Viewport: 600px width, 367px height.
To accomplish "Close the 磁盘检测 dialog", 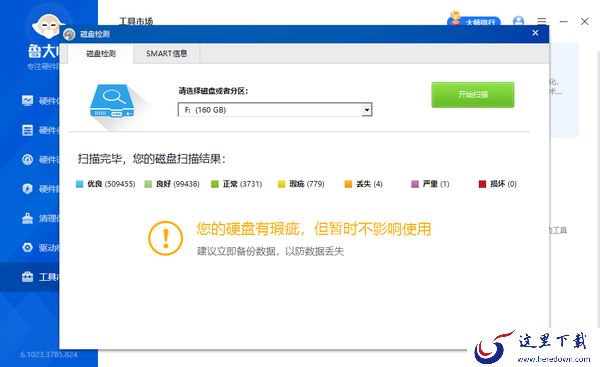I will pyautogui.click(x=535, y=33).
